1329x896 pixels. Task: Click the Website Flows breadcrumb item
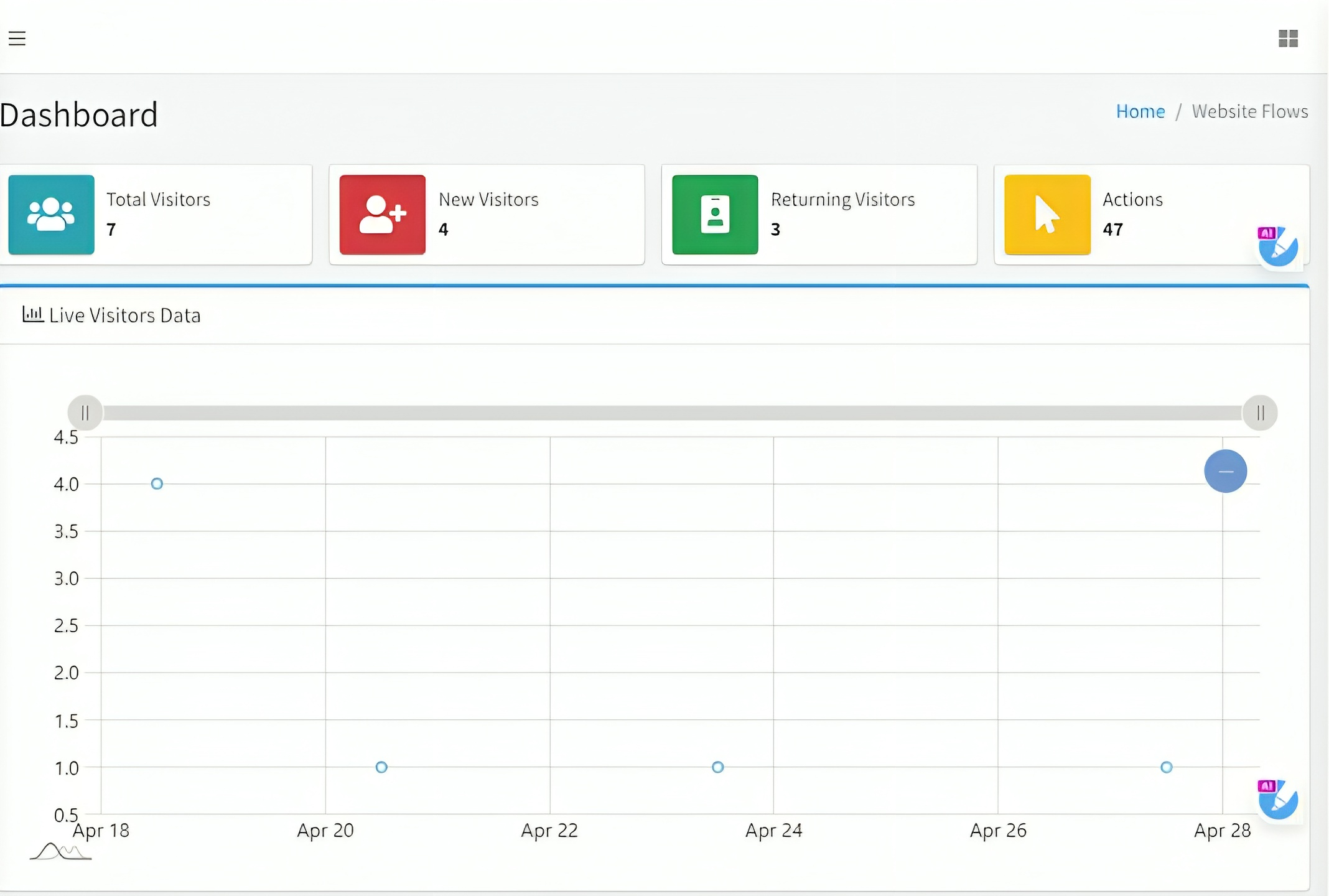point(1249,111)
